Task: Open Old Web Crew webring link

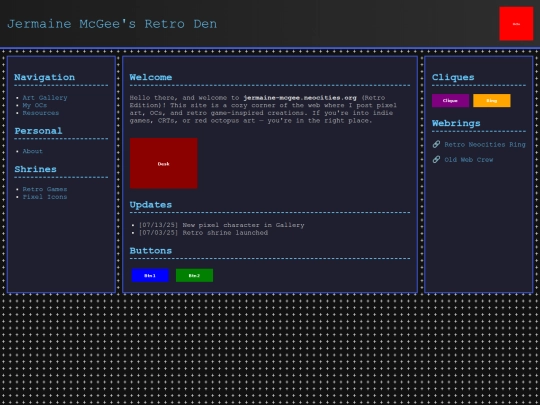Action: 469,160
